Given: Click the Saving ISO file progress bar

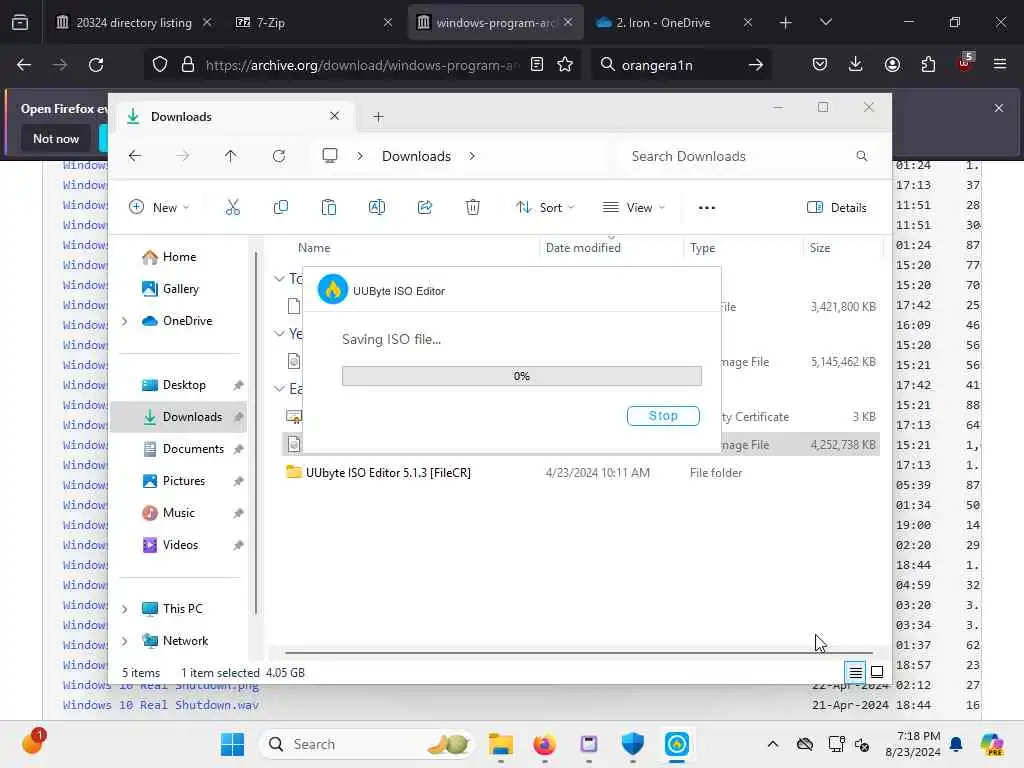Looking at the screenshot, I should coord(522,376).
